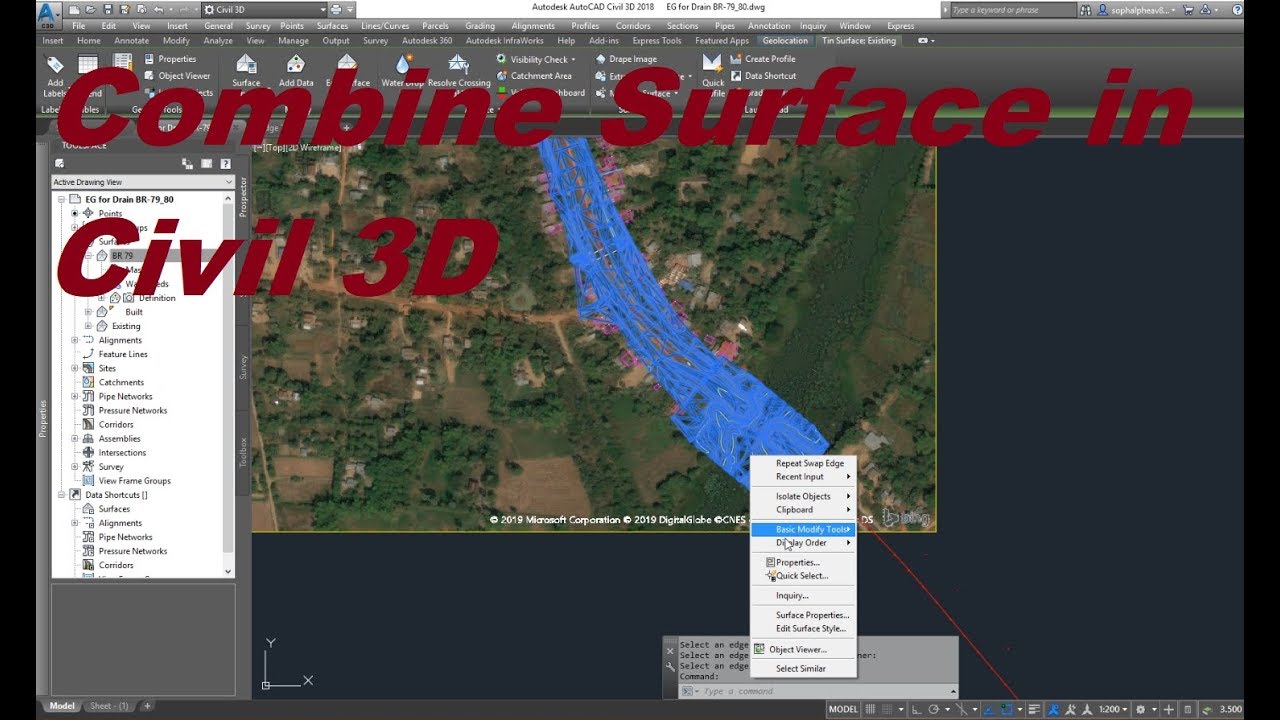Image resolution: width=1280 pixels, height=720 pixels.
Task: Expand the Sites tree node
Action: (x=74, y=368)
